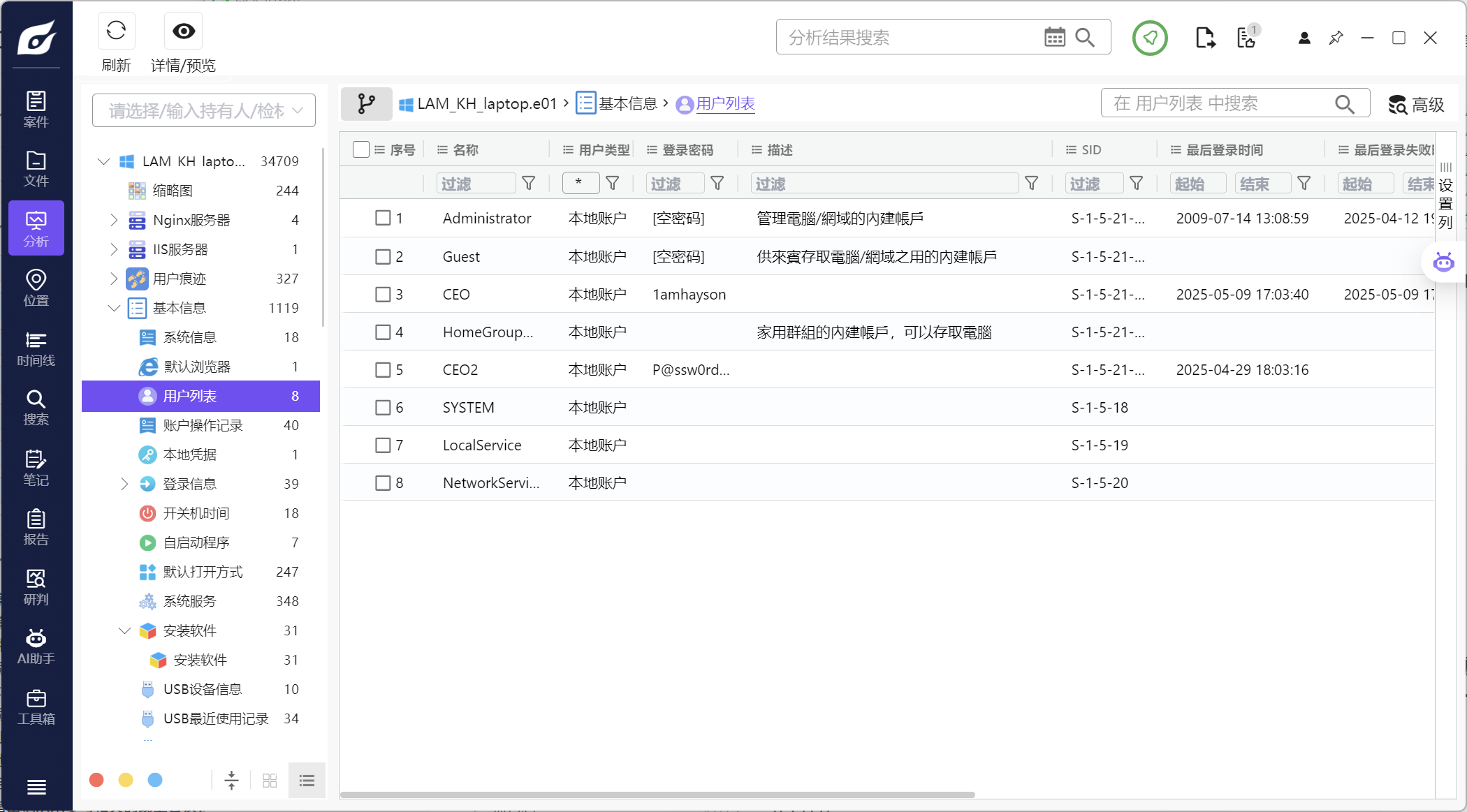Click the red color tag dot
This screenshot has width=1467, height=812.
[x=96, y=780]
